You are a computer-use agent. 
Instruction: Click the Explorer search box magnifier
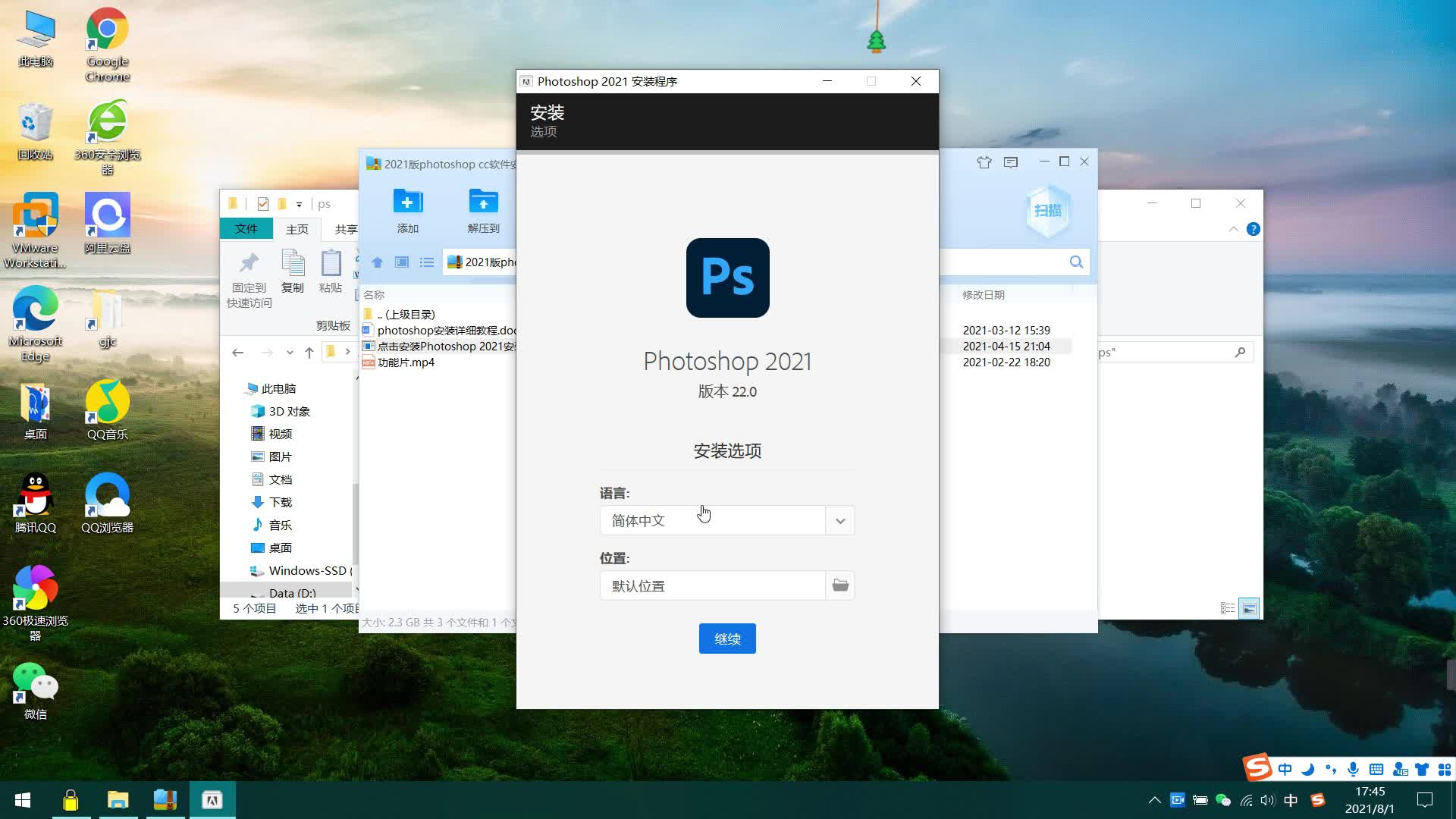1240,352
